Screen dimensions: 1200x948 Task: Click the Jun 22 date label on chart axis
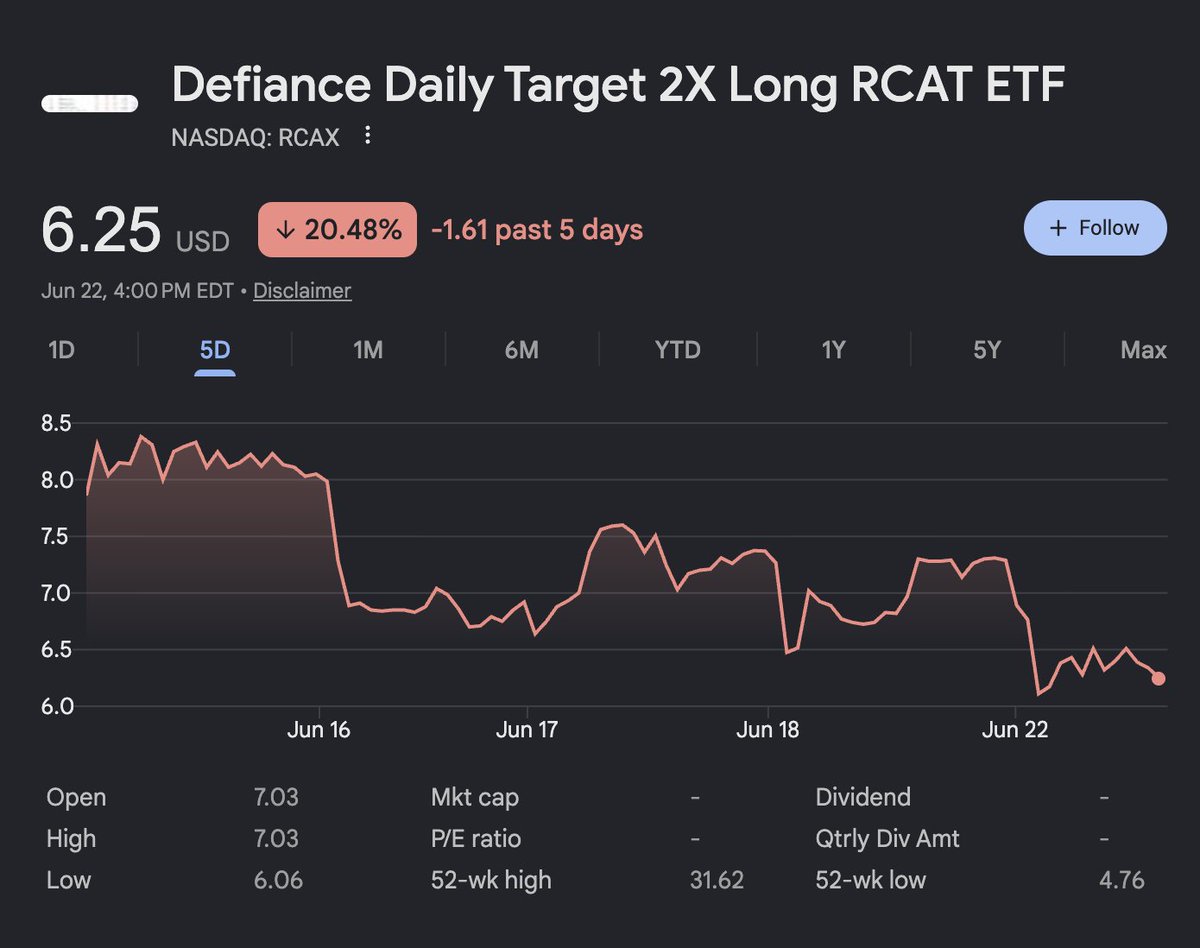(x=1015, y=730)
